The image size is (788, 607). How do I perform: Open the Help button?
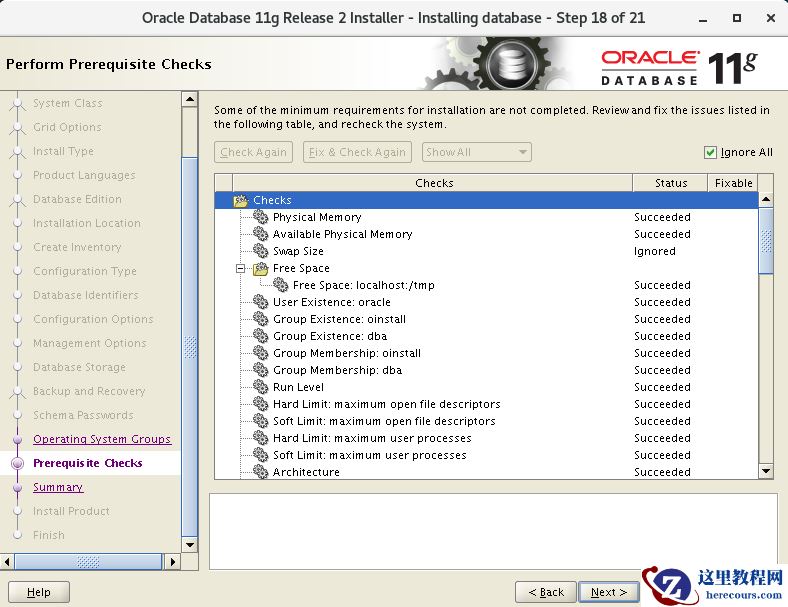[39, 592]
